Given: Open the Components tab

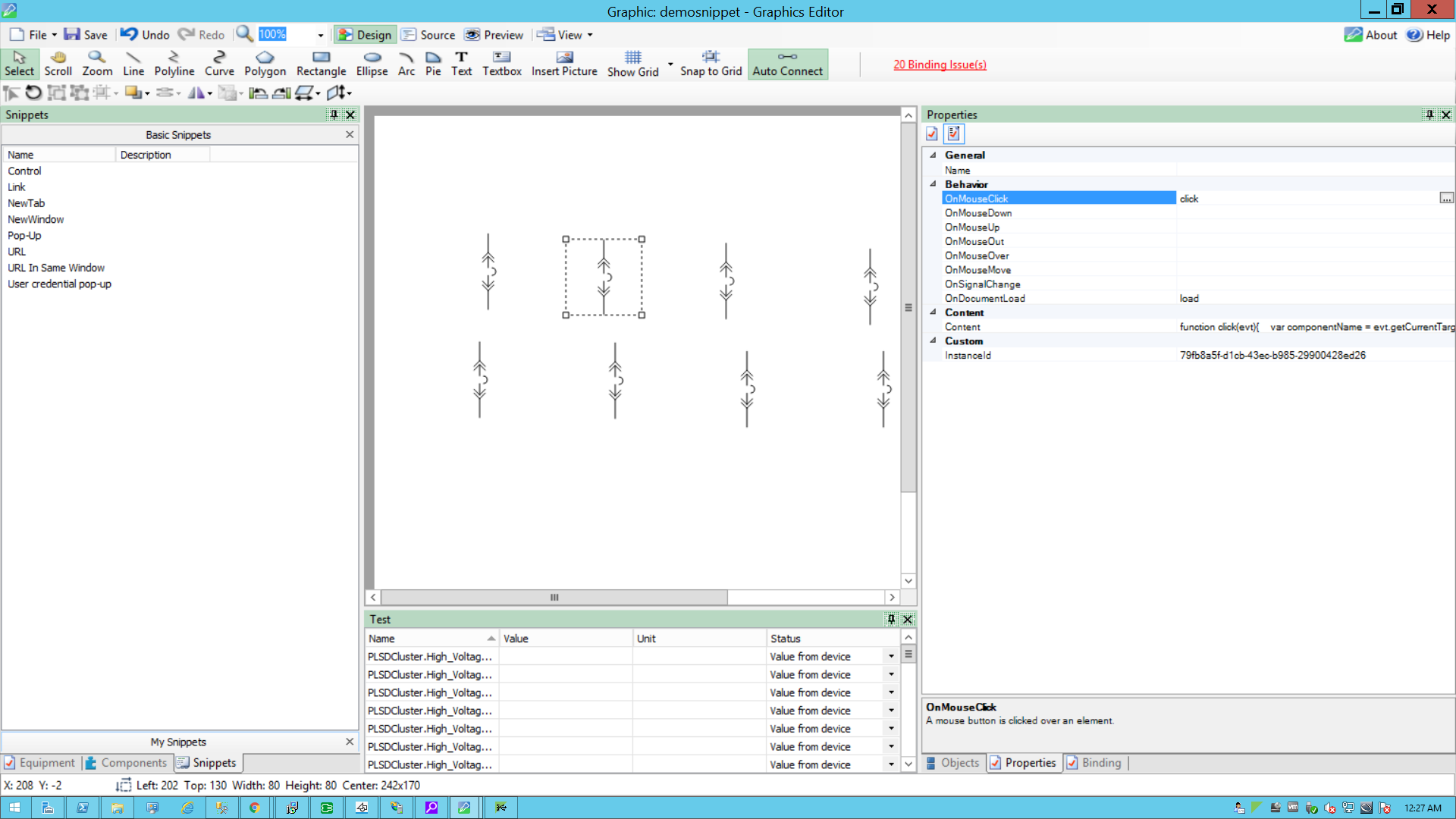Looking at the screenshot, I should point(126,763).
